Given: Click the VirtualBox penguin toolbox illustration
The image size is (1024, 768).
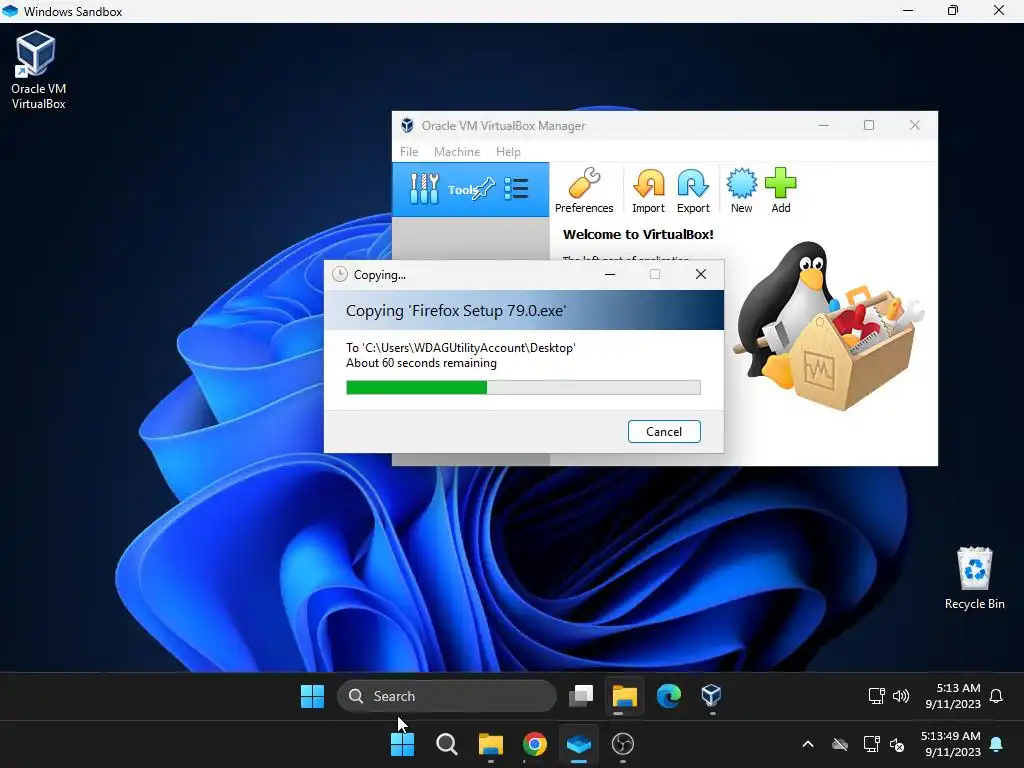Looking at the screenshot, I should [828, 325].
